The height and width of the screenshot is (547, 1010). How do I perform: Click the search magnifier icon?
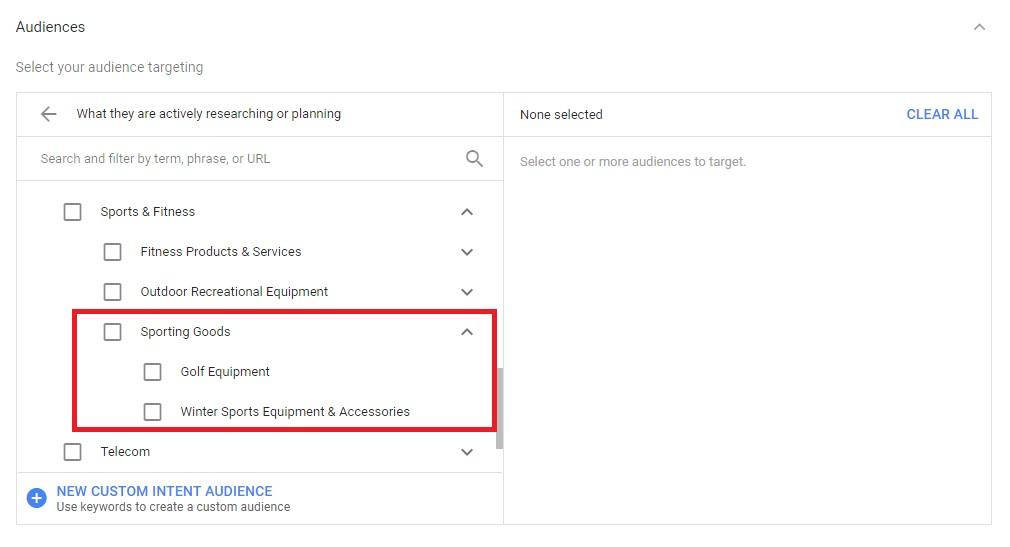[474, 158]
